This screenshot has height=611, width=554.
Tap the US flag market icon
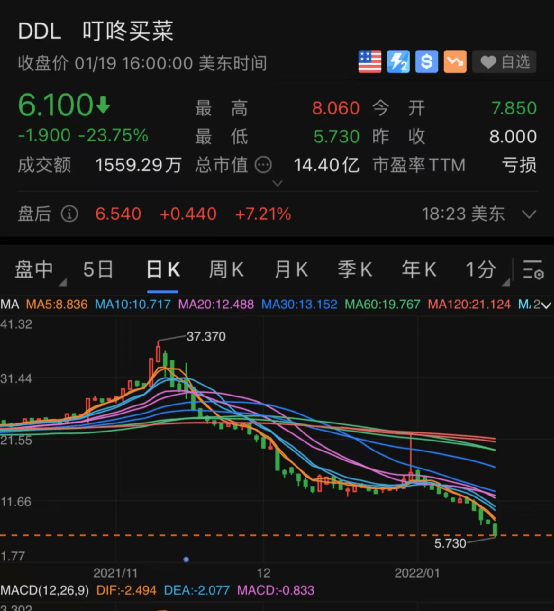[370, 62]
